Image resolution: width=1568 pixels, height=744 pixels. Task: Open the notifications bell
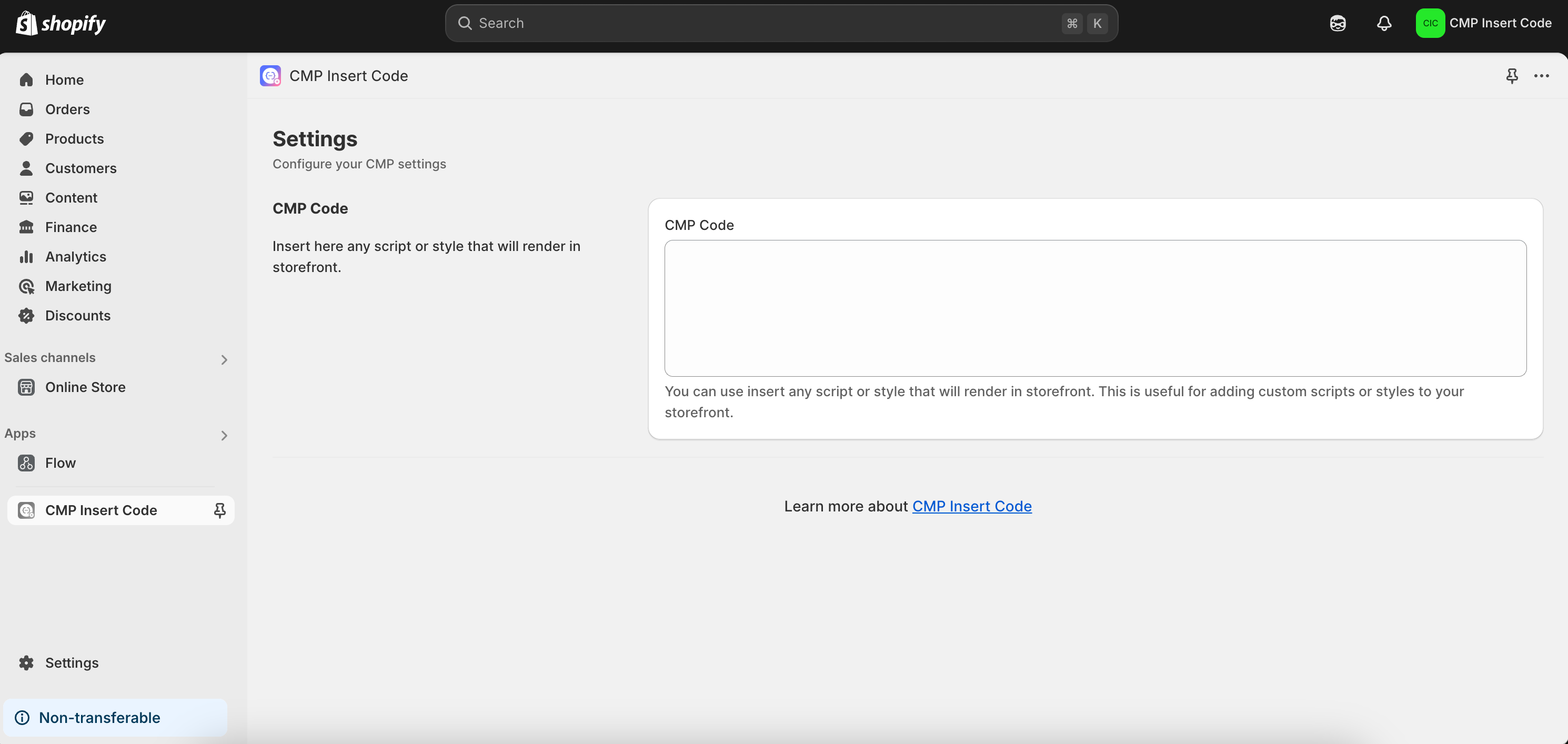1383,23
